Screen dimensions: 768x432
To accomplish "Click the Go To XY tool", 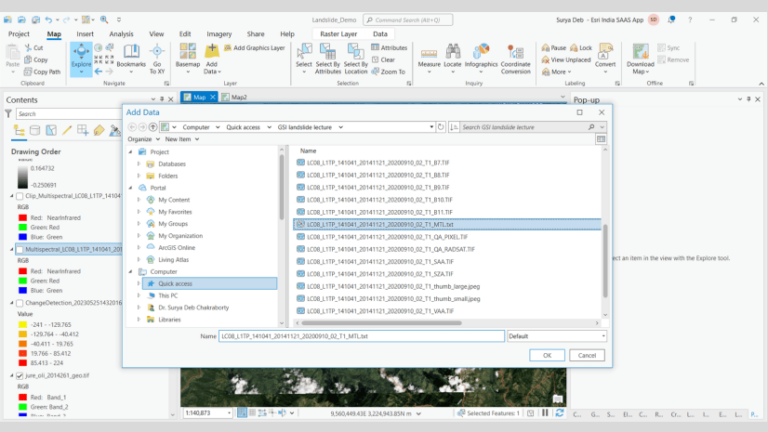I will coord(157,59).
